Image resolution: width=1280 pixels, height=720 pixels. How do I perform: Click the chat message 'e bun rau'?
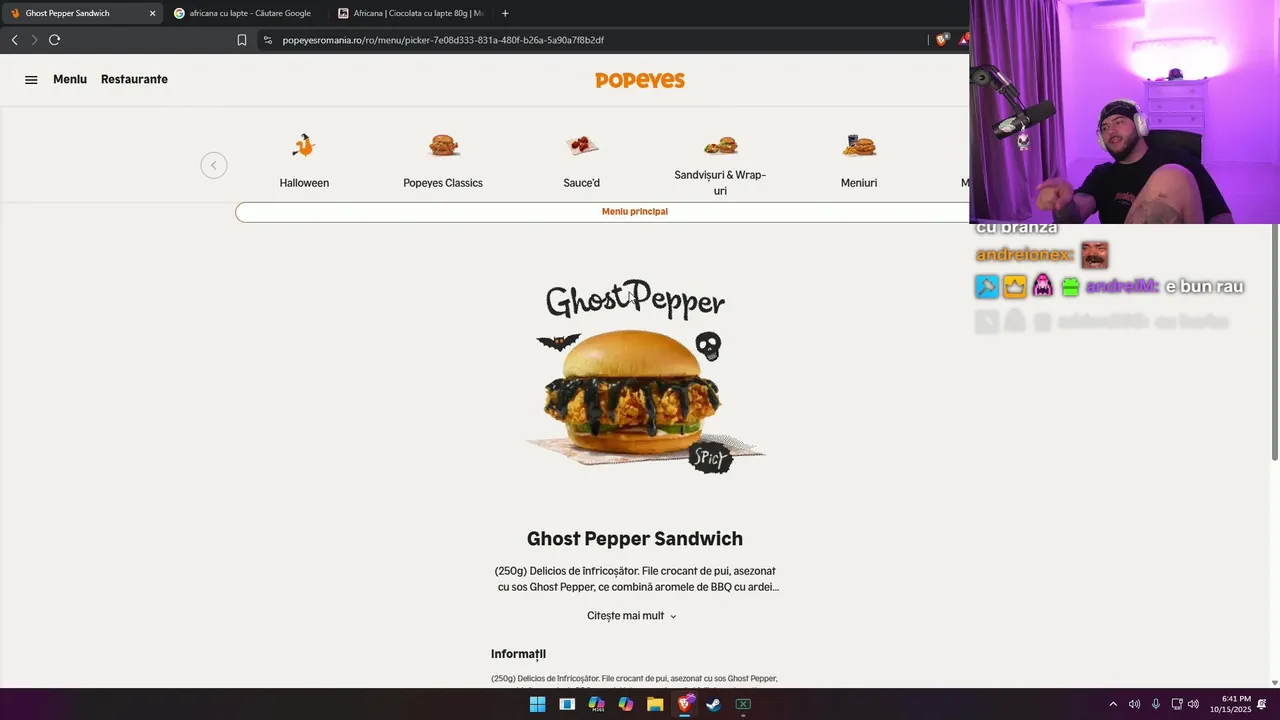(1204, 287)
